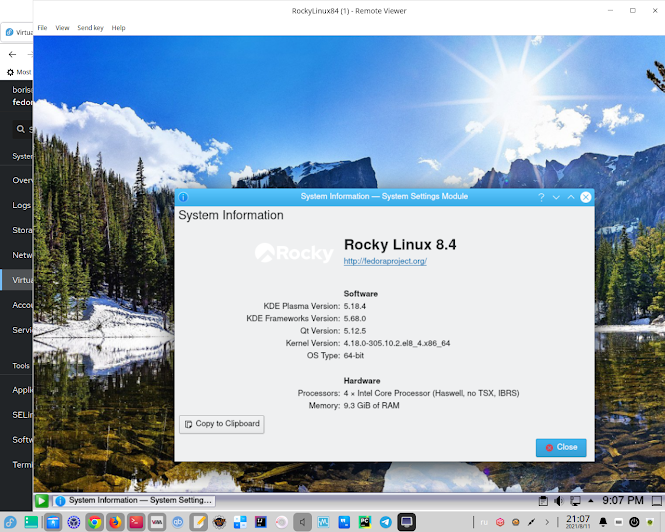The width and height of the screenshot is (665, 532).
Task: Click the Memory value 9.3 GiB of RAM
Action: [372, 406]
